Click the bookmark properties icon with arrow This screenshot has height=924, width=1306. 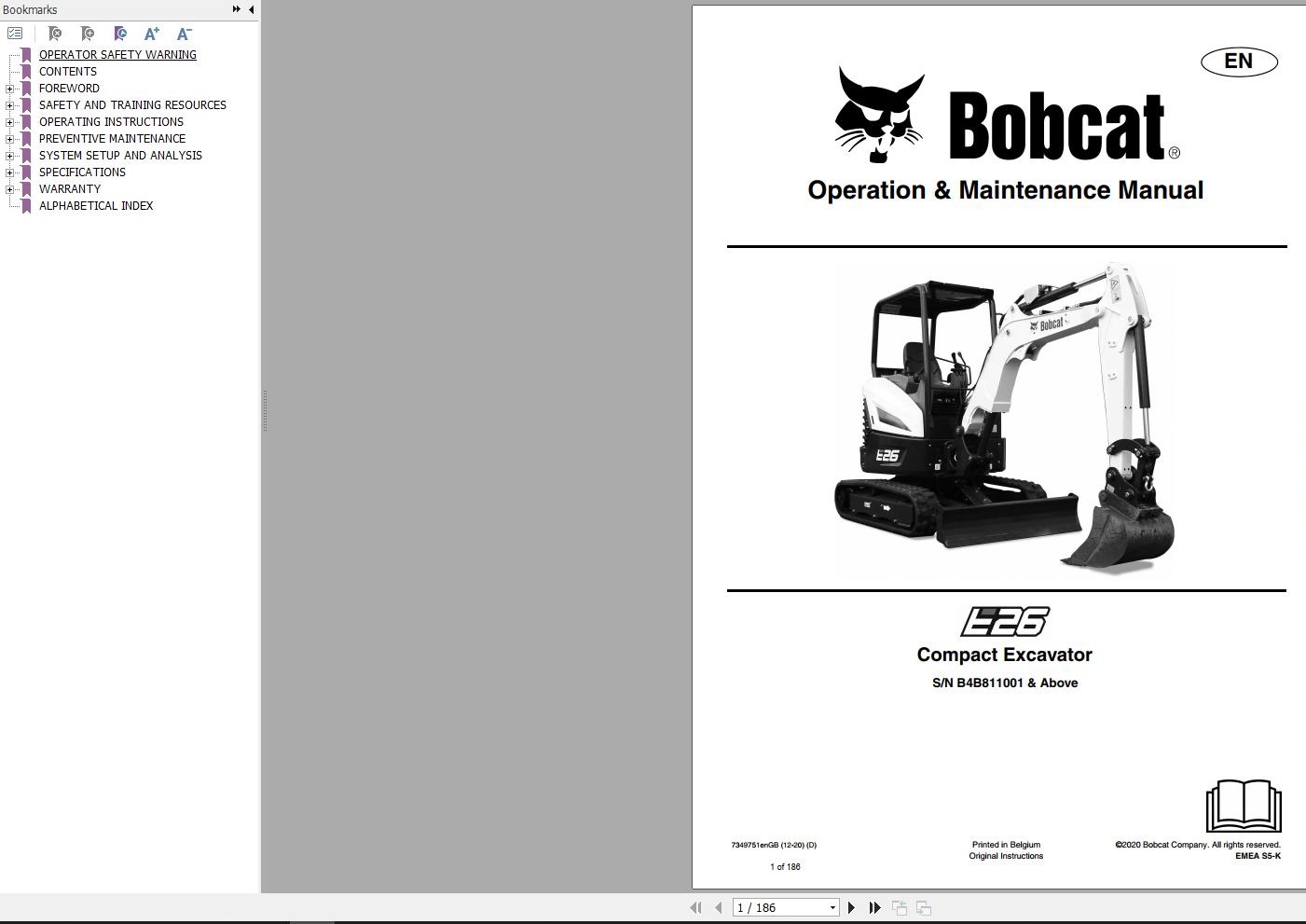(x=120, y=34)
